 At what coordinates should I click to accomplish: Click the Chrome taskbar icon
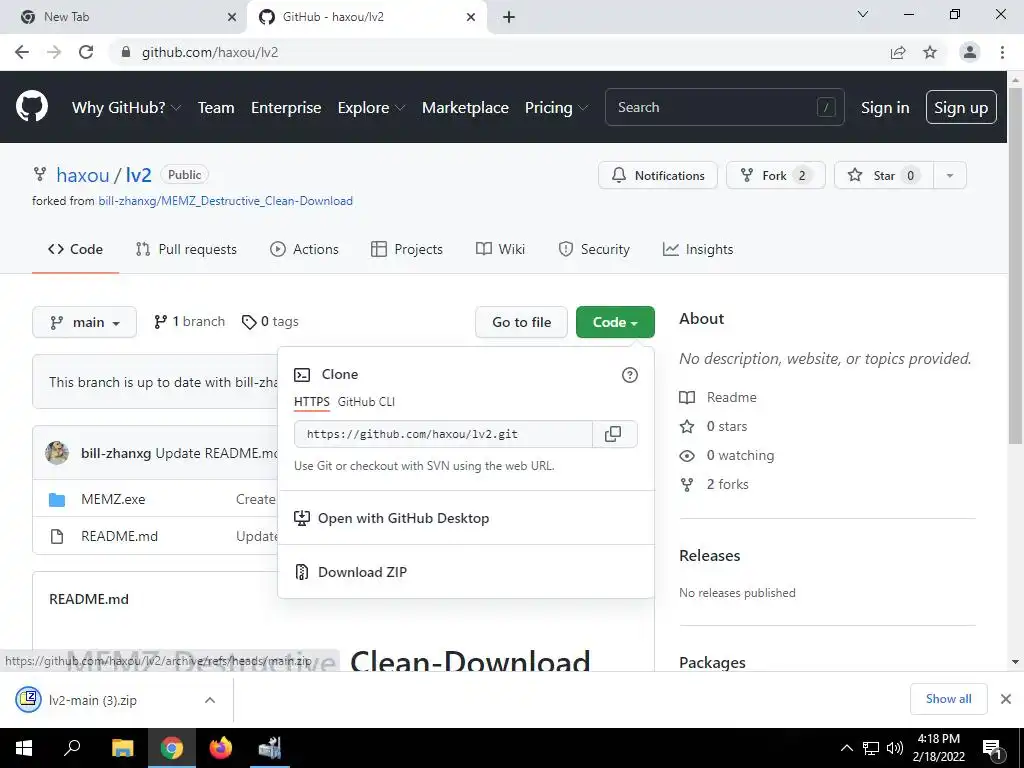pos(172,748)
